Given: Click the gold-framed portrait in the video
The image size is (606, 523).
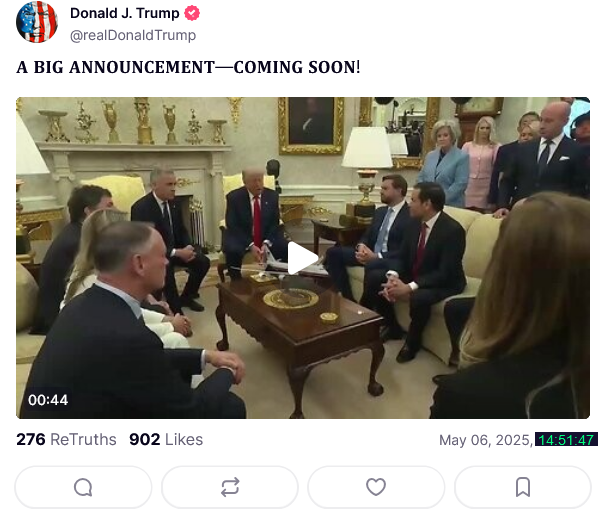Looking at the screenshot, I should [311, 125].
